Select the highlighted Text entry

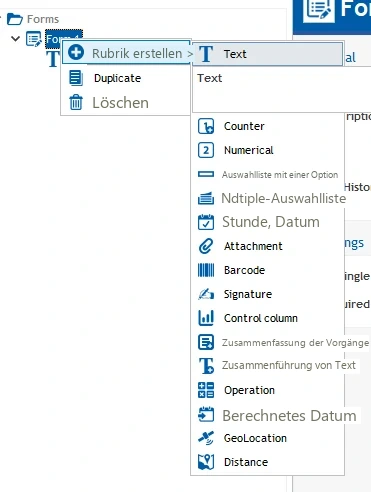tap(268, 54)
